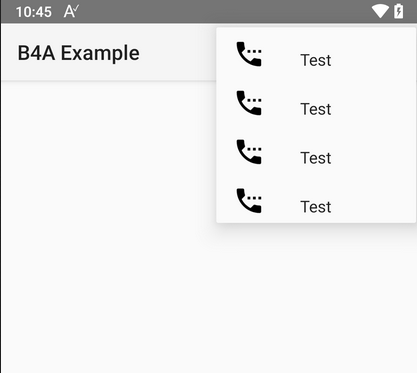Viewport: 417px width, 373px height.
Task: Click status bar gap between A icon and Wi-Fi
Action: tap(225, 12)
